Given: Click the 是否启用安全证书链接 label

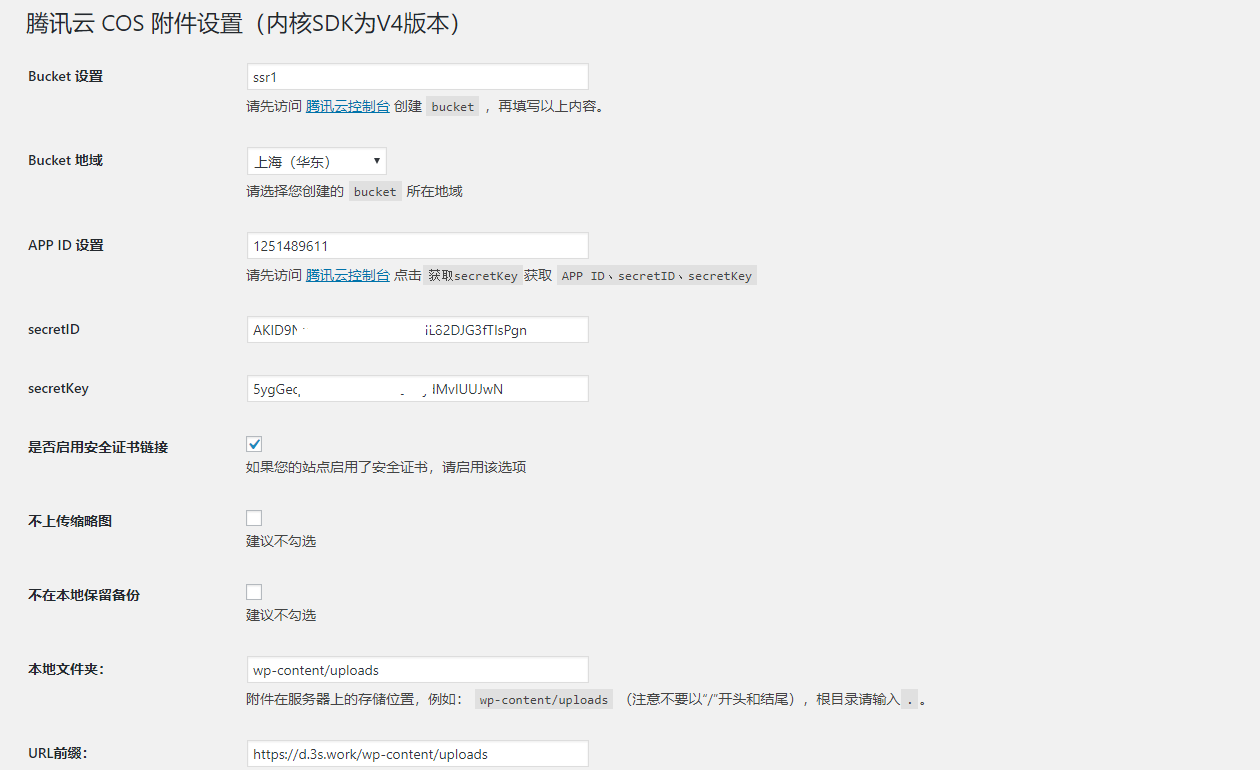Looking at the screenshot, I should click(x=98, y=447).
